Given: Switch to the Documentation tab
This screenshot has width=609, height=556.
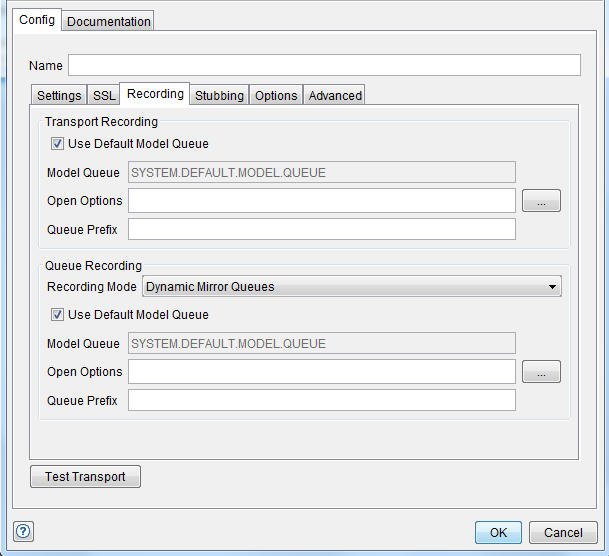Looking at the screenshot, I should click(x=109, y=21).
